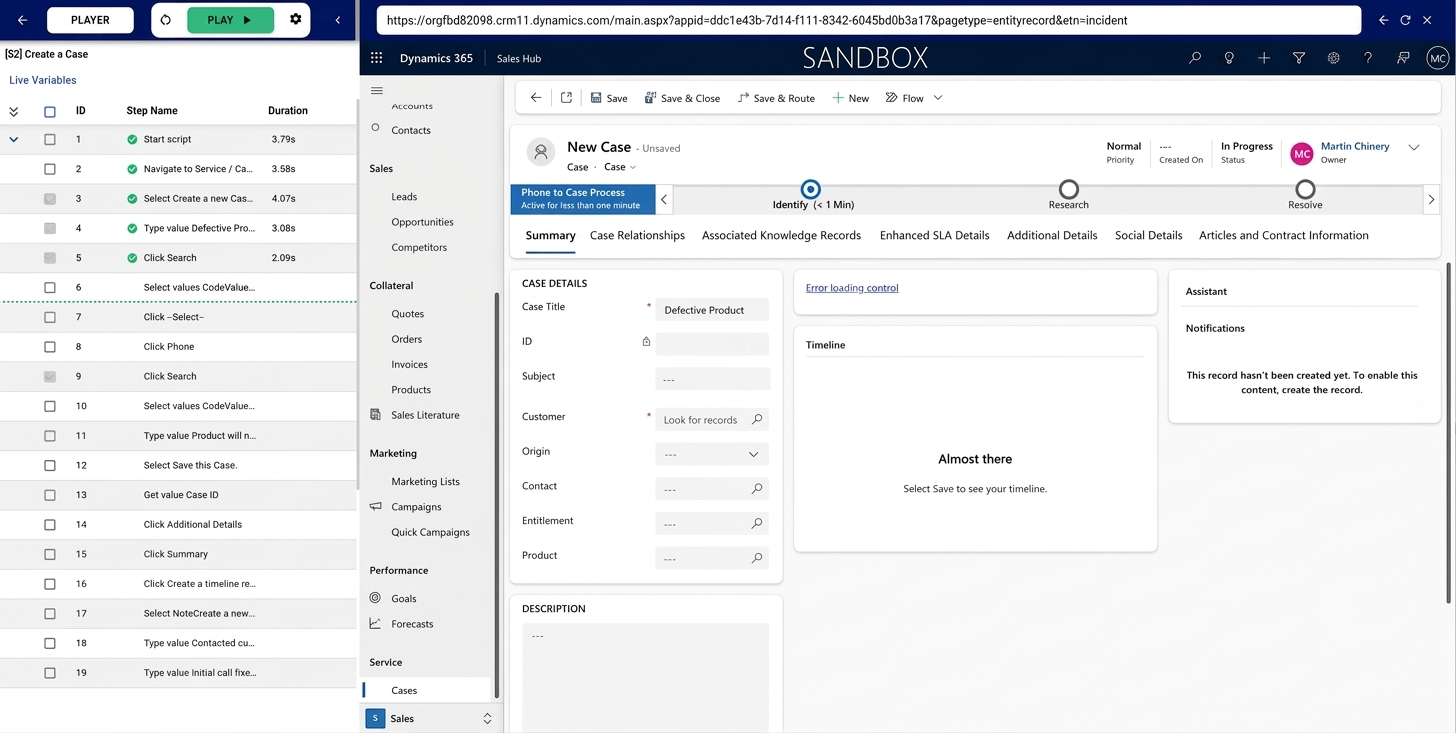Open the lightbulb assistant icon in header

pos(1229,58)
